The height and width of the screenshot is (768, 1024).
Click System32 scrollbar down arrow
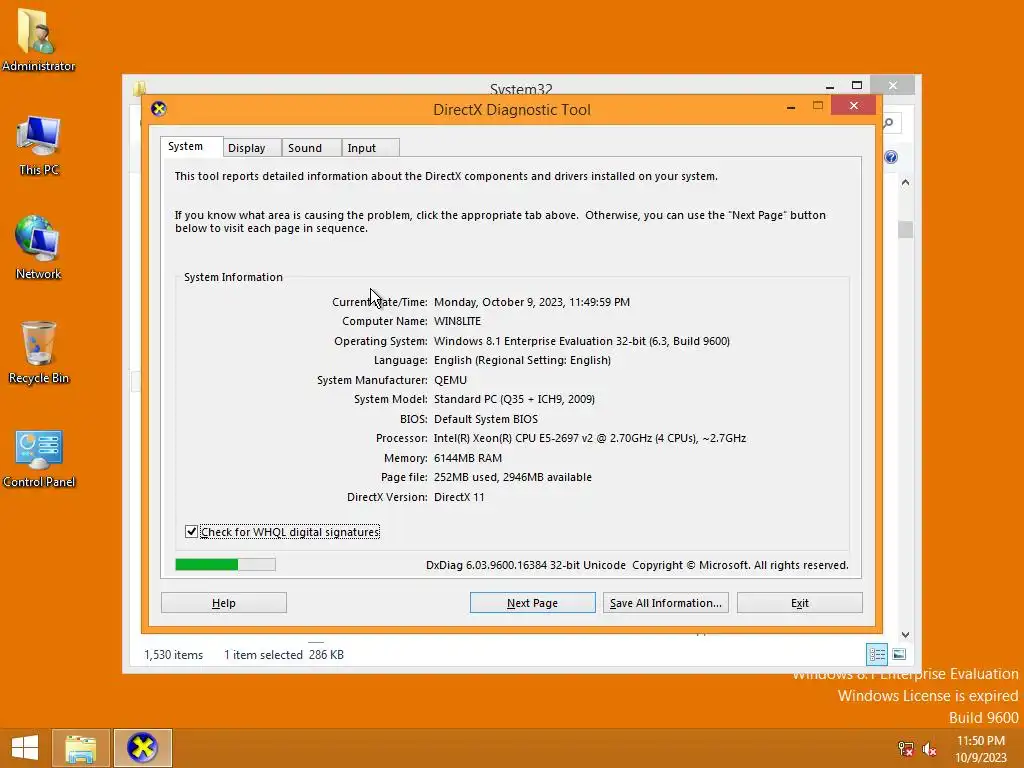905,635
